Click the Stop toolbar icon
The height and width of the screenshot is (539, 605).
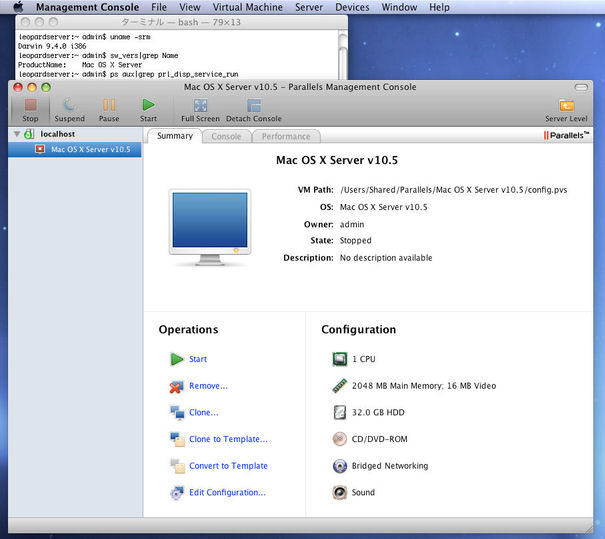[30, 105]
